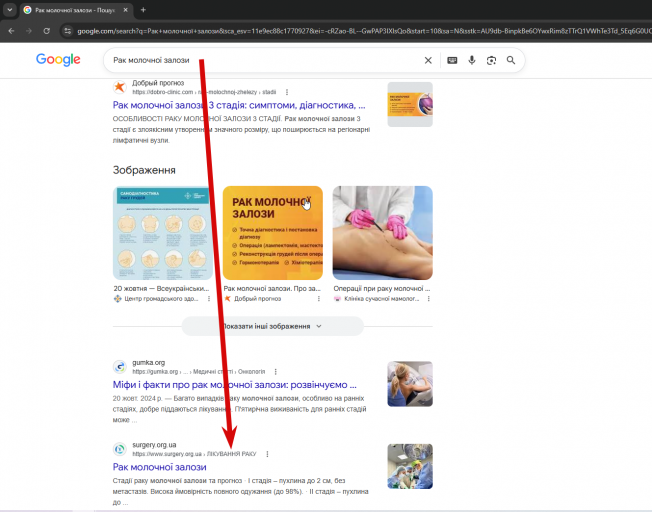Open the Добрый прогноз result thumbnail image

tap(410, 104)
